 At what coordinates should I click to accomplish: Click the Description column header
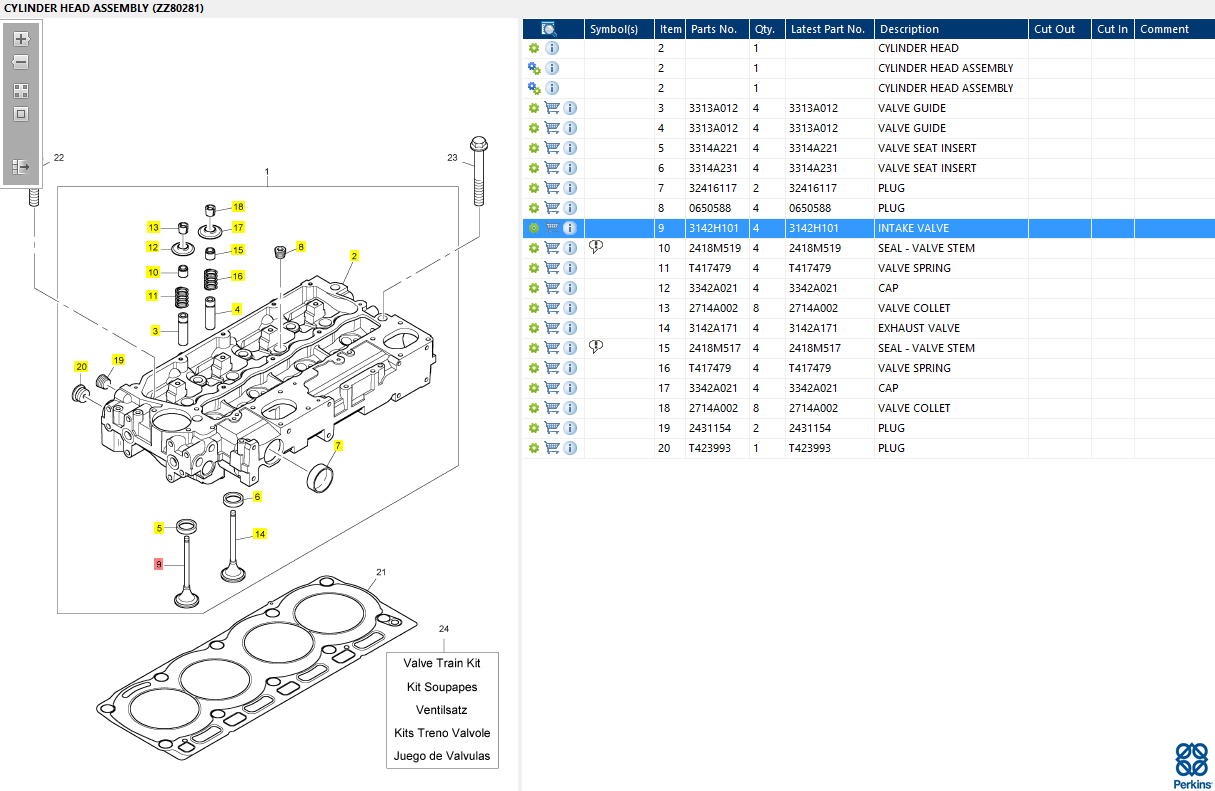pos(952,29)
